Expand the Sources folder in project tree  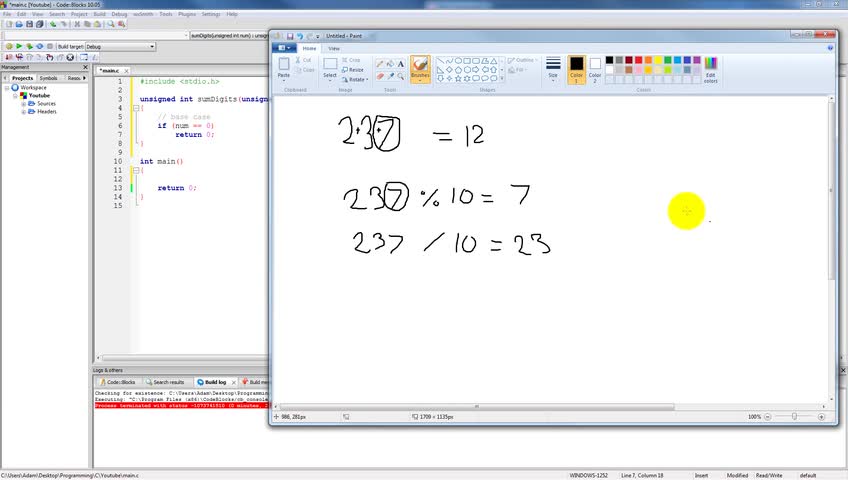pos(24,104)
